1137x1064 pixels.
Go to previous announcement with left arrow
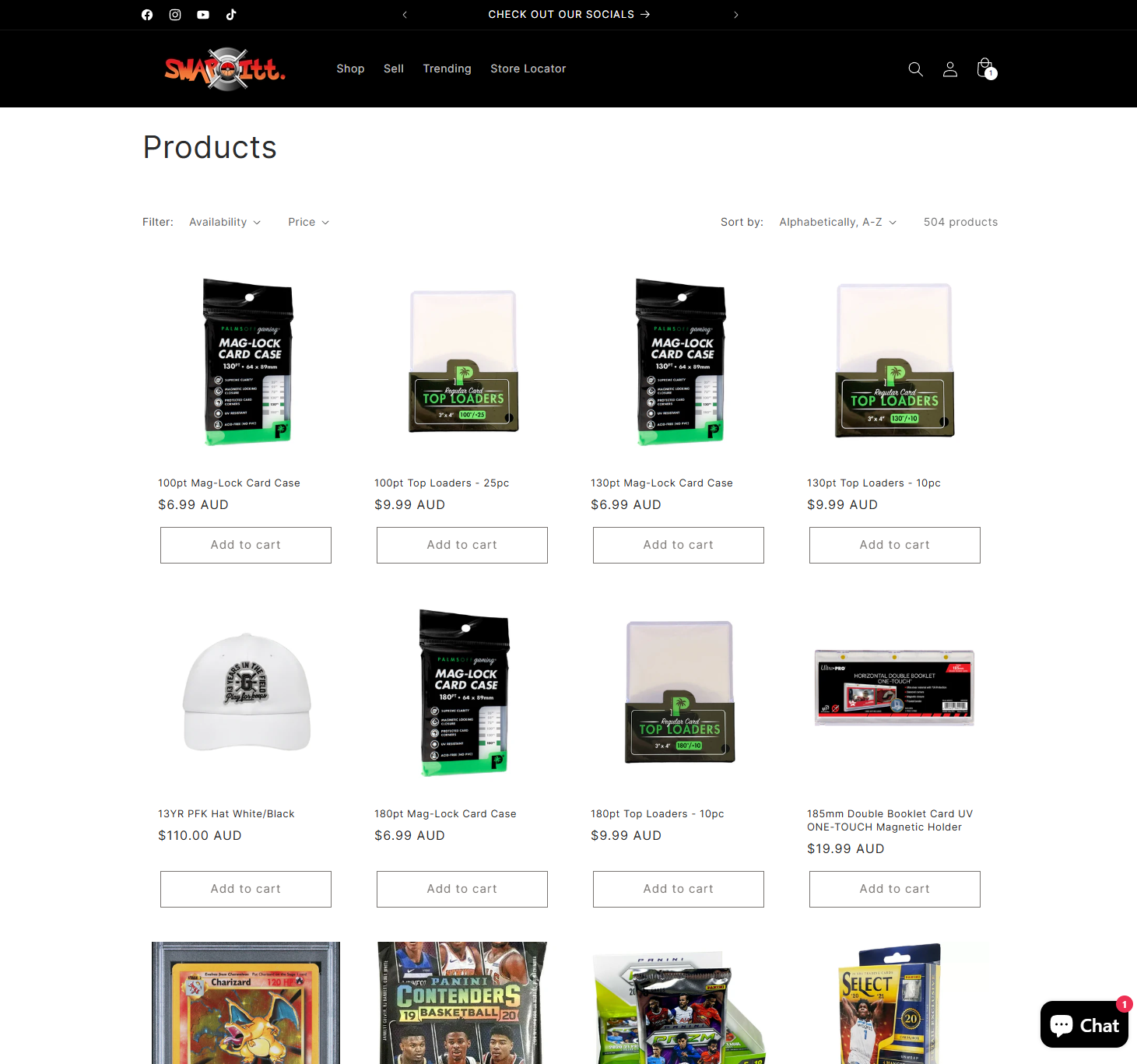(405, 15)
